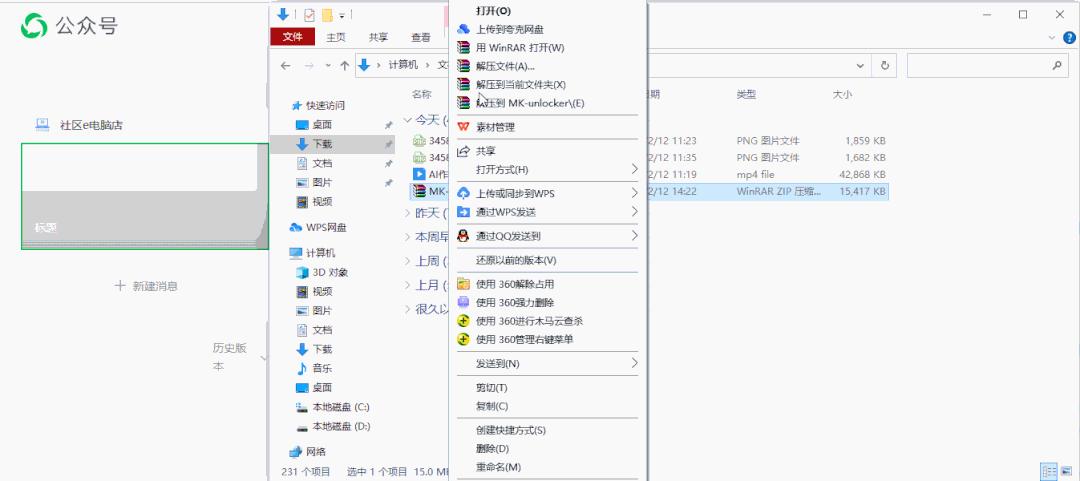Choose 解压到当前文件夹(X)
Screen dimensions: 1080x481
coord(521,85)
